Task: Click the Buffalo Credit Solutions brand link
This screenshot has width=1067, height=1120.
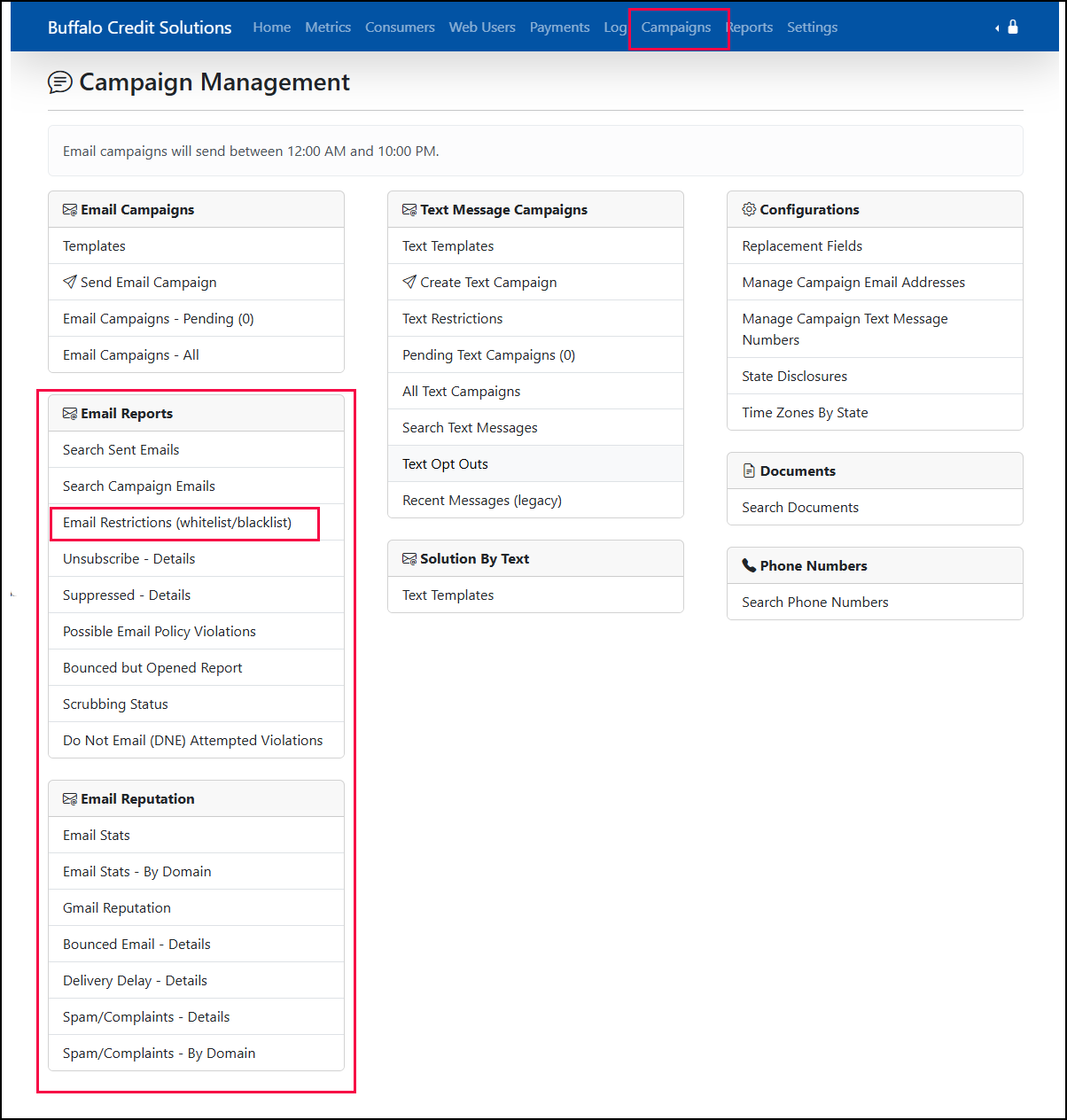Action: pyautogui.click(x=140, y=27)
